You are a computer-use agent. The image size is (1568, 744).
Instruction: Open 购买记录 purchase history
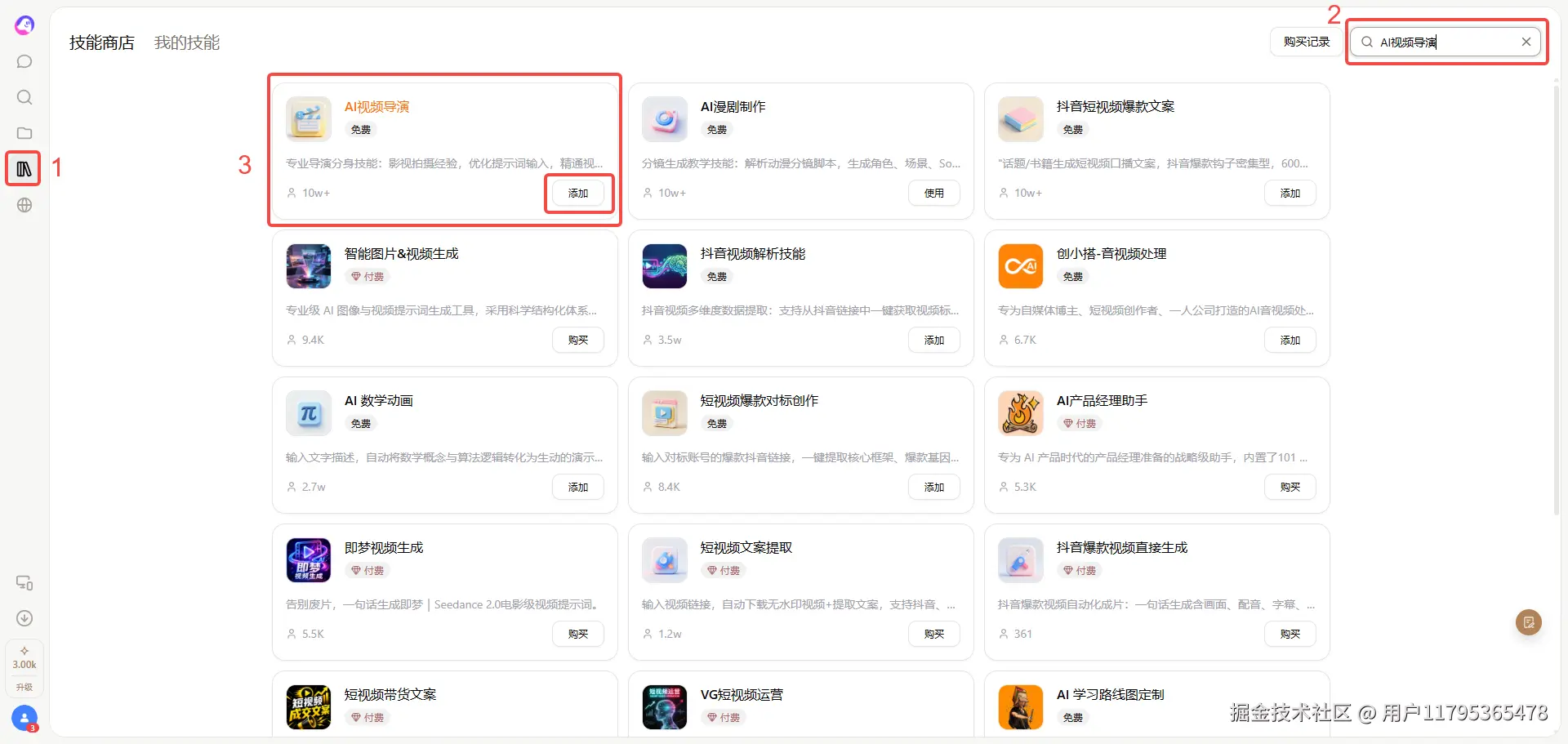click(x=1307, y=42)
